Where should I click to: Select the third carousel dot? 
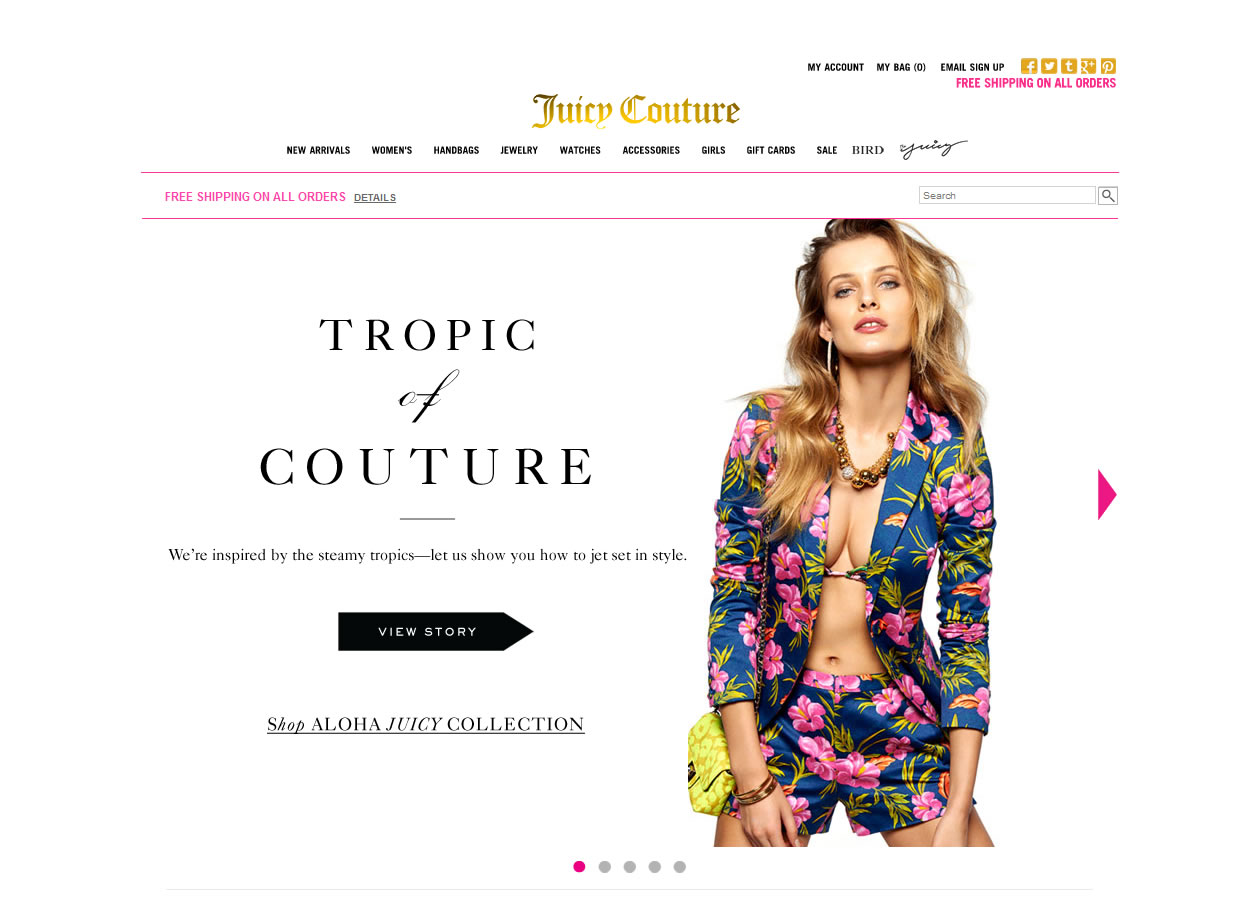coord(629,867)
